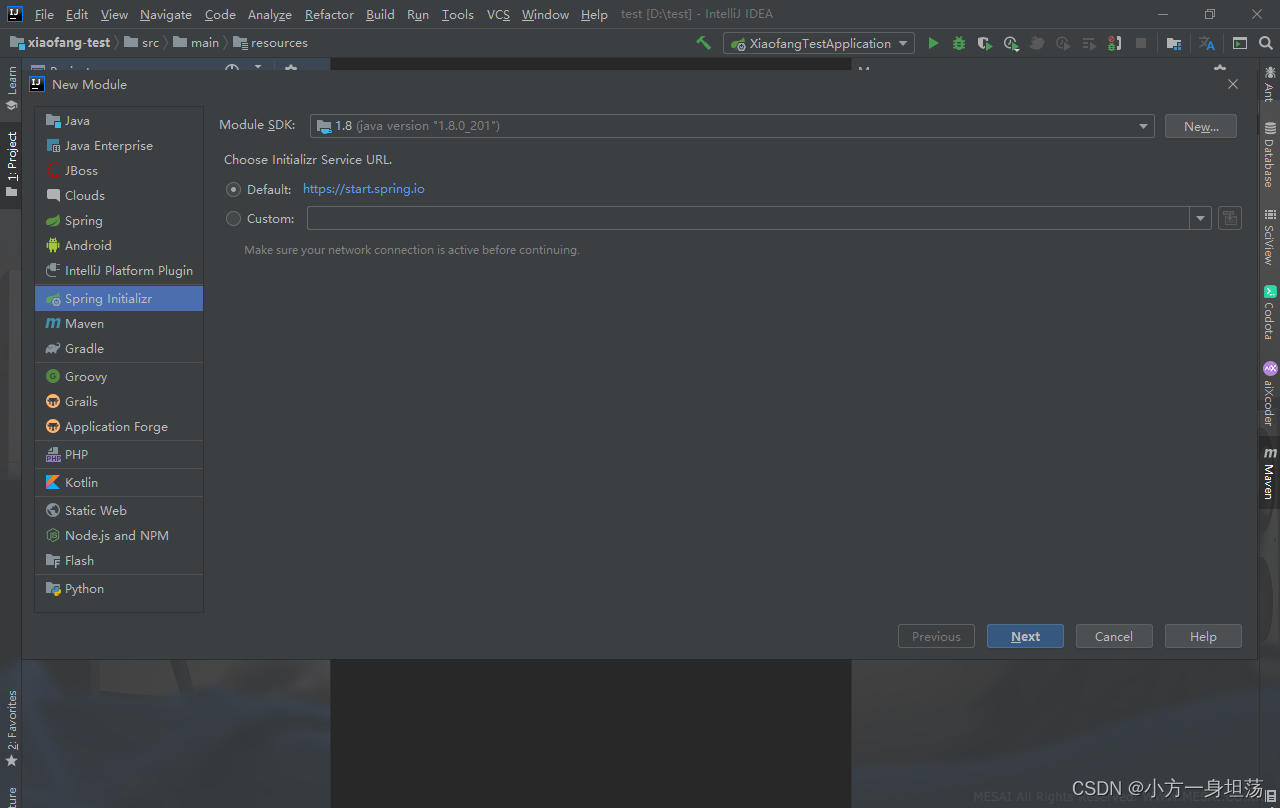Open the aiXcoder tool window stripe

[x=1269, y=394]
